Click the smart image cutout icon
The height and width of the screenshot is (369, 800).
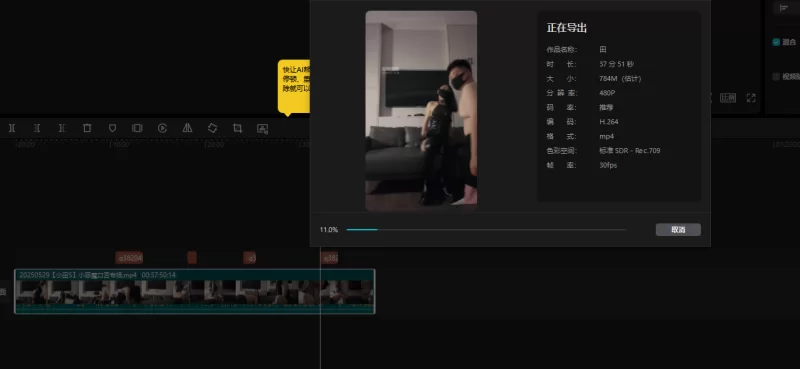(x=262, y=129)
